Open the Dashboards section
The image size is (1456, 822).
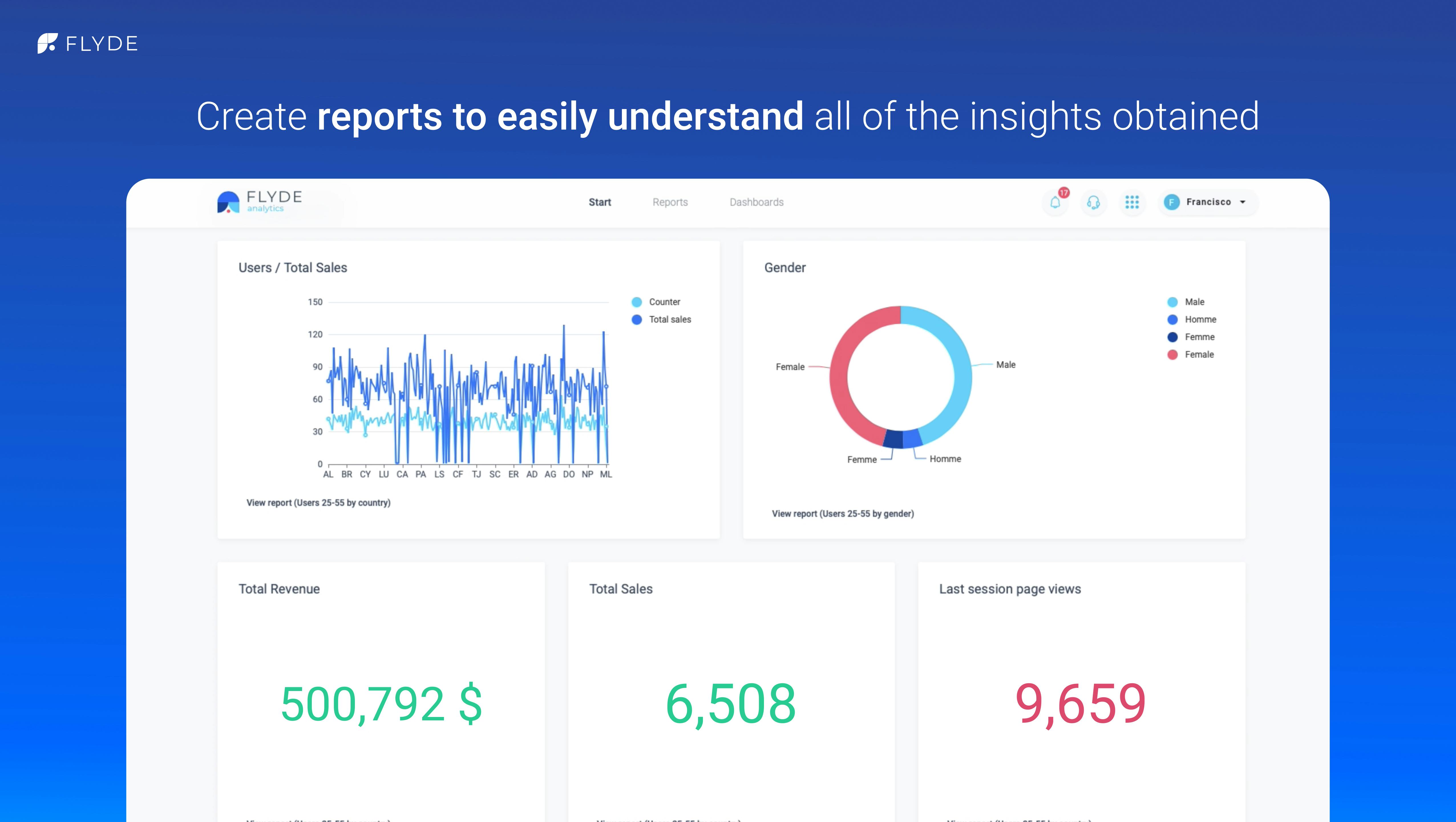coord(756,202)
